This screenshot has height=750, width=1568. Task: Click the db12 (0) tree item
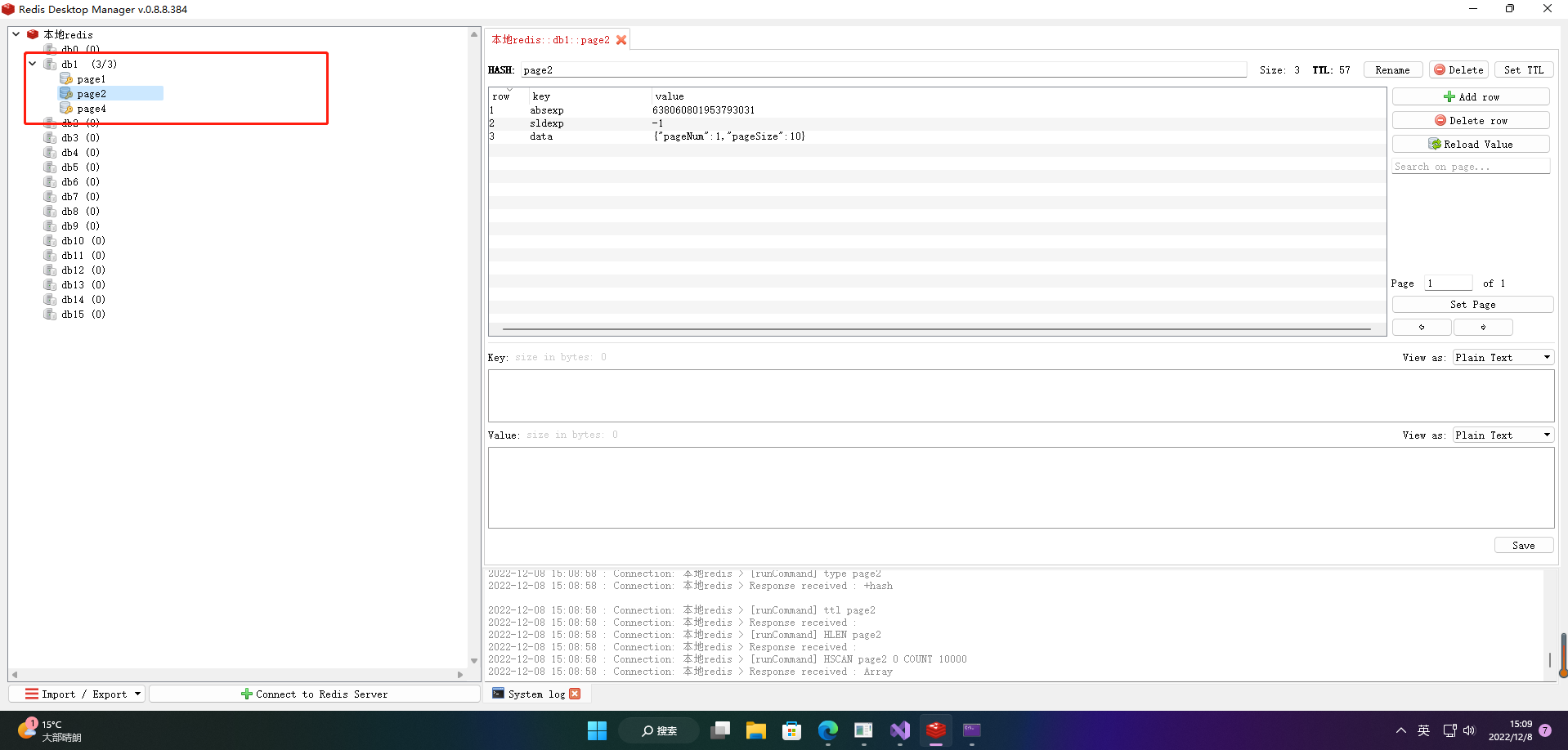83,270
